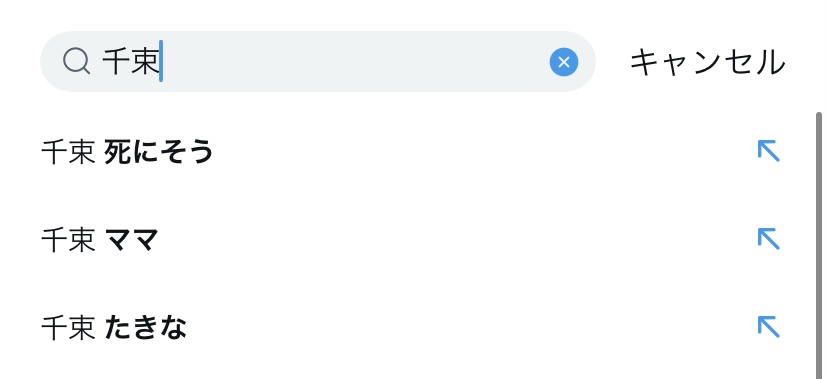Click 千束 prefix in the たきな suggestion
Viewport: 827px width, 379px height.
tap(69, 328)
